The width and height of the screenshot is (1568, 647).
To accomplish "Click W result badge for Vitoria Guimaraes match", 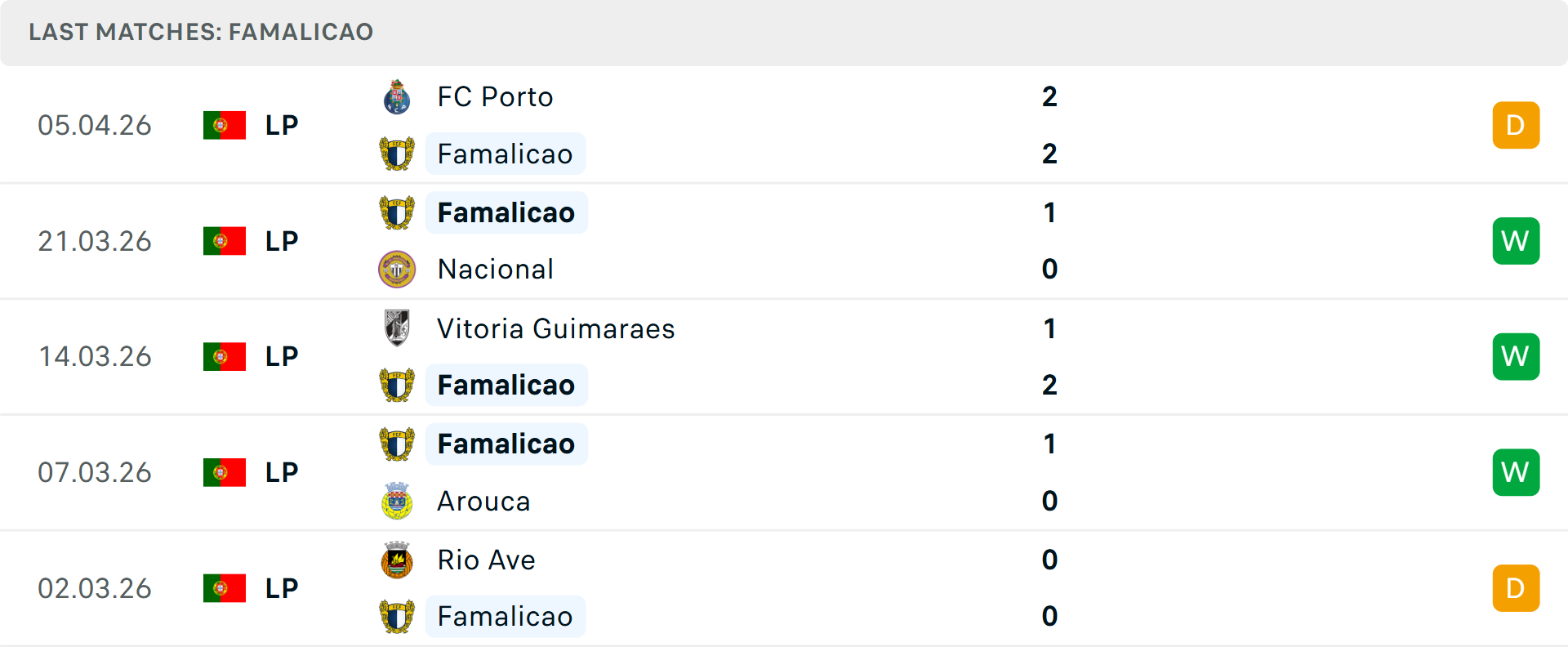I will (x=1516, y=357).
